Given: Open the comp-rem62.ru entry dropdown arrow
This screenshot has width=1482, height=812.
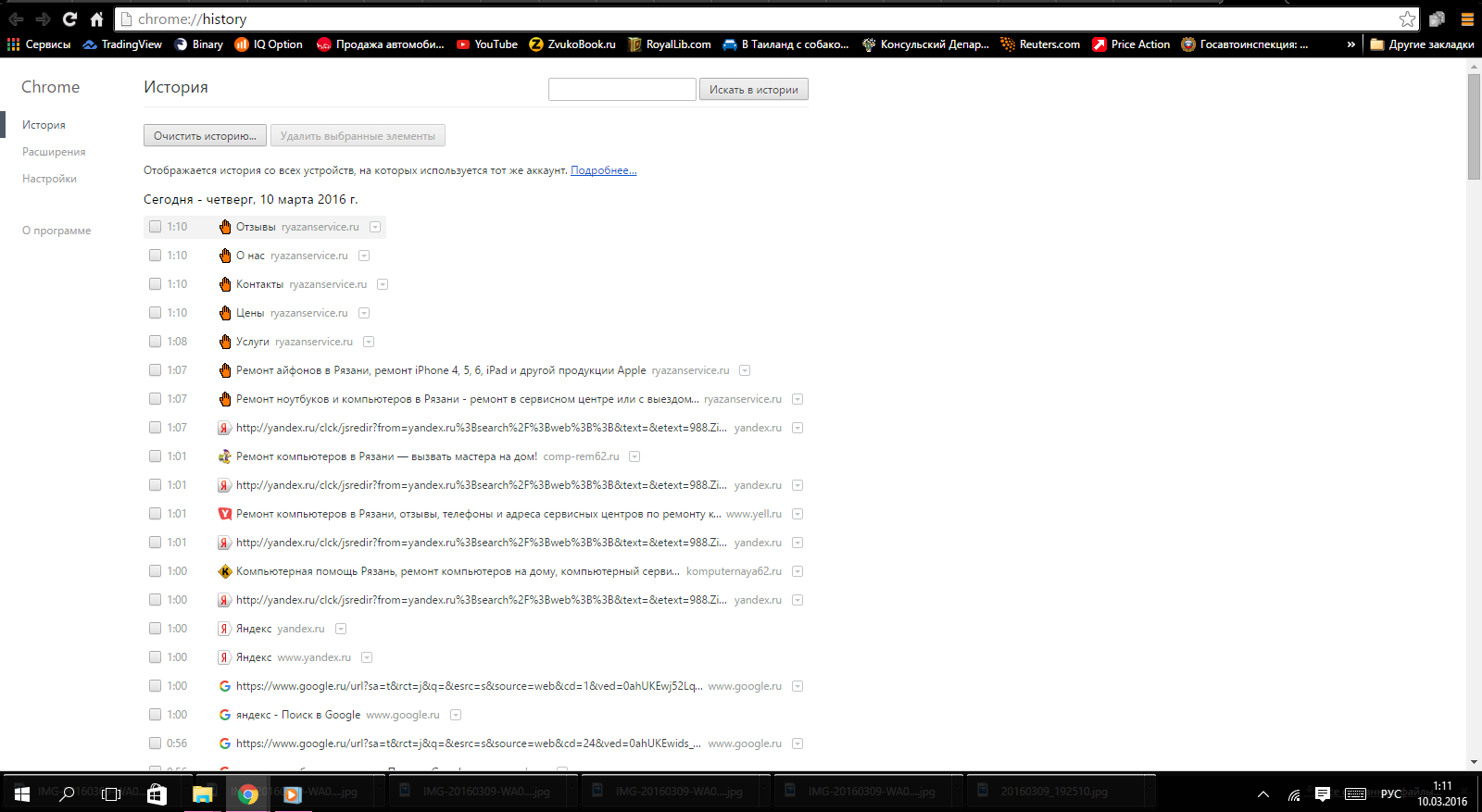Looking at the screenshot, I should point(634,456).
